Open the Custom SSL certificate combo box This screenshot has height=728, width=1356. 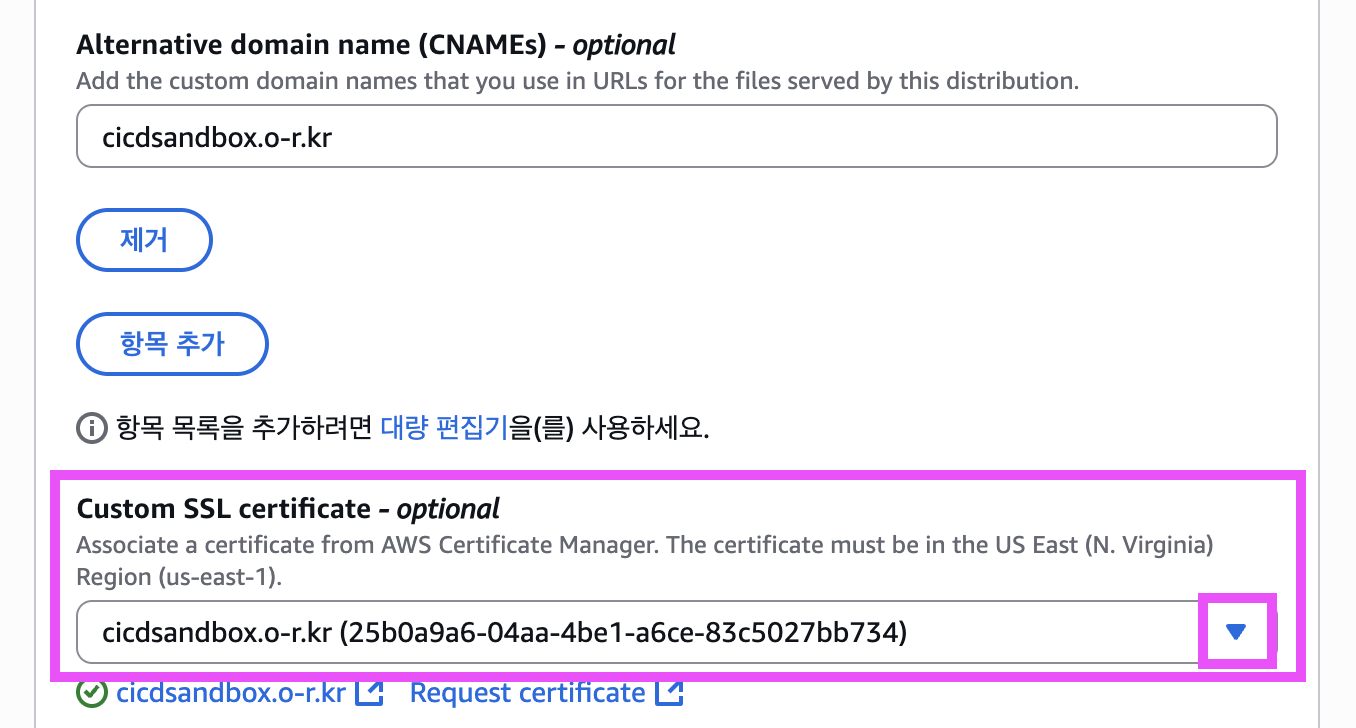[x=640, y=632]
